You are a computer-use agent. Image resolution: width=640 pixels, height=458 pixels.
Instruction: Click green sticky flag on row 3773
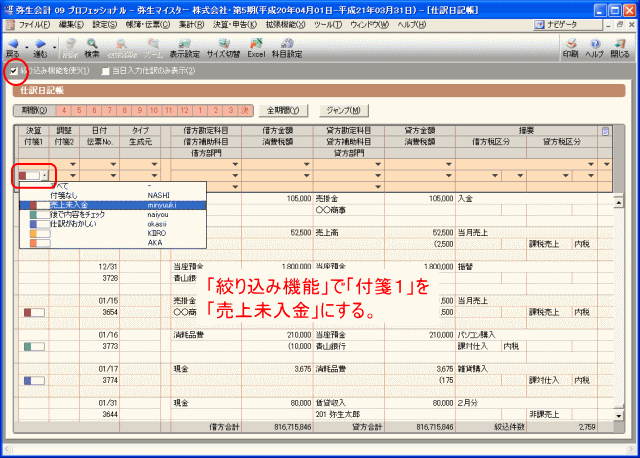(x=34, y=347)
